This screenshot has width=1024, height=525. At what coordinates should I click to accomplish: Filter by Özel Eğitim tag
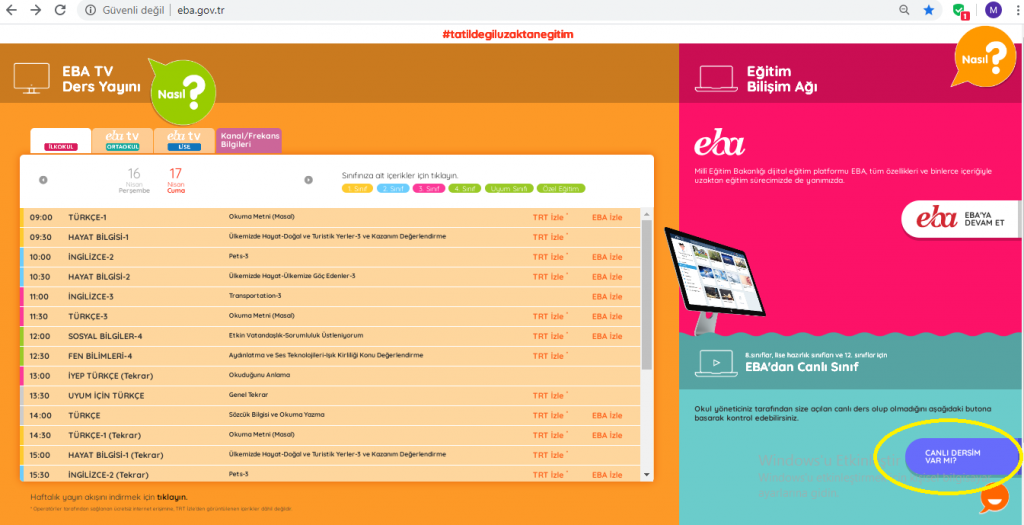click(x=561, y=188)
